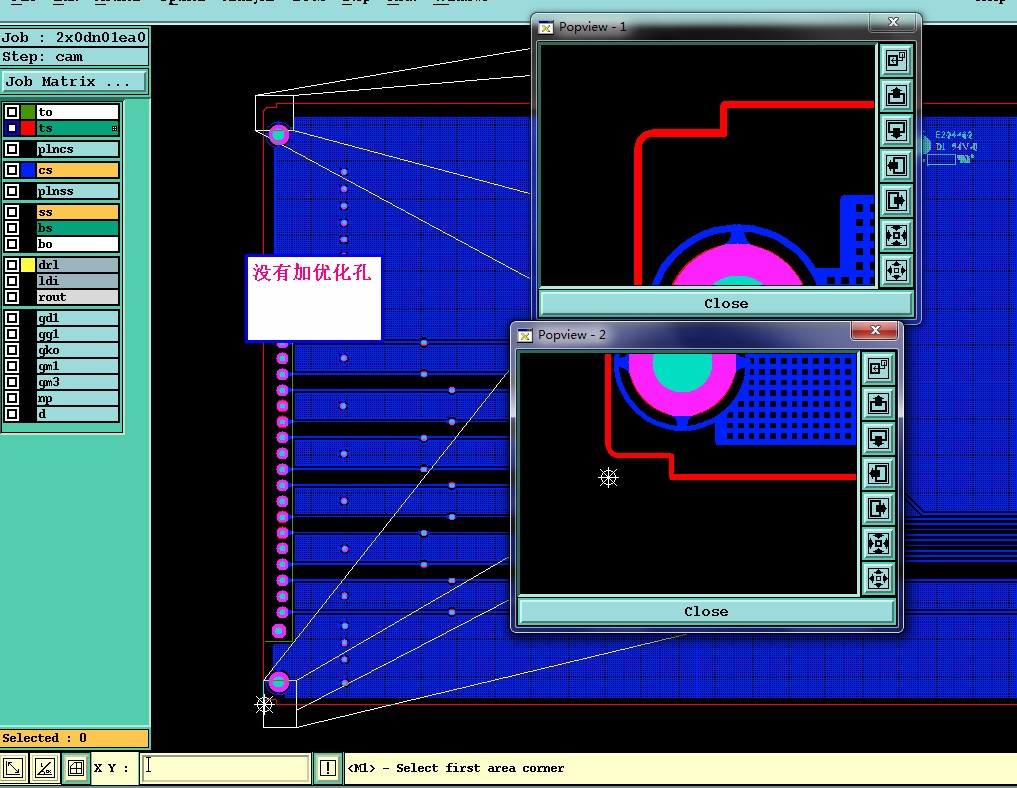Select the 'plncs' layer name
1017x788 pixels.
tap(77, 149)
